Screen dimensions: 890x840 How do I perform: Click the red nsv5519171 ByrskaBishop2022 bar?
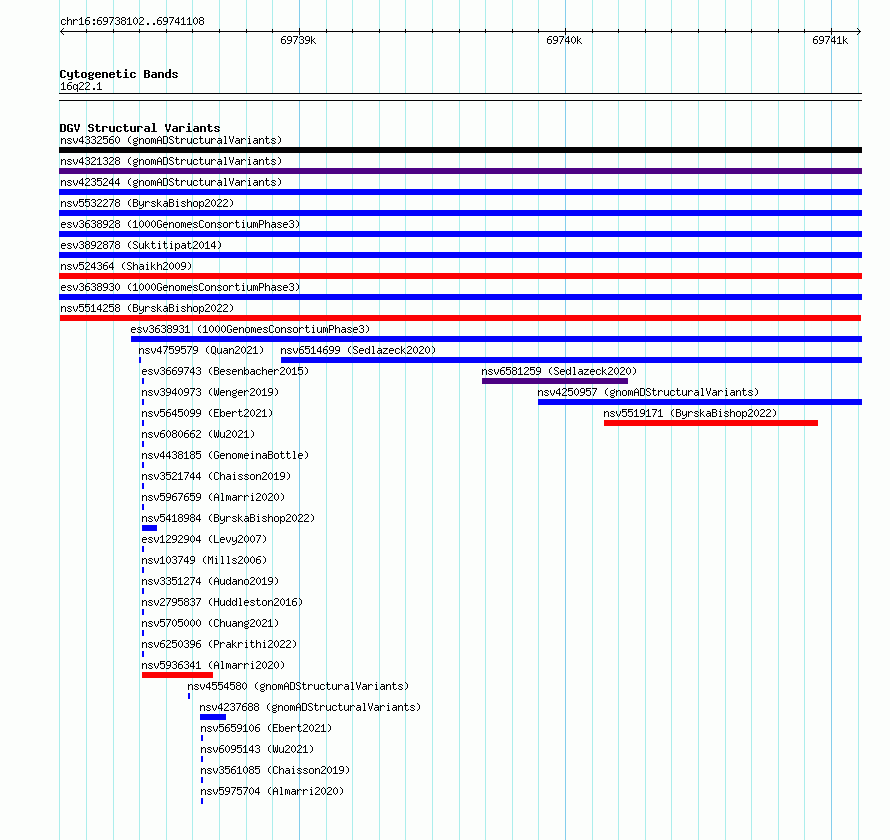coord(711,423)
